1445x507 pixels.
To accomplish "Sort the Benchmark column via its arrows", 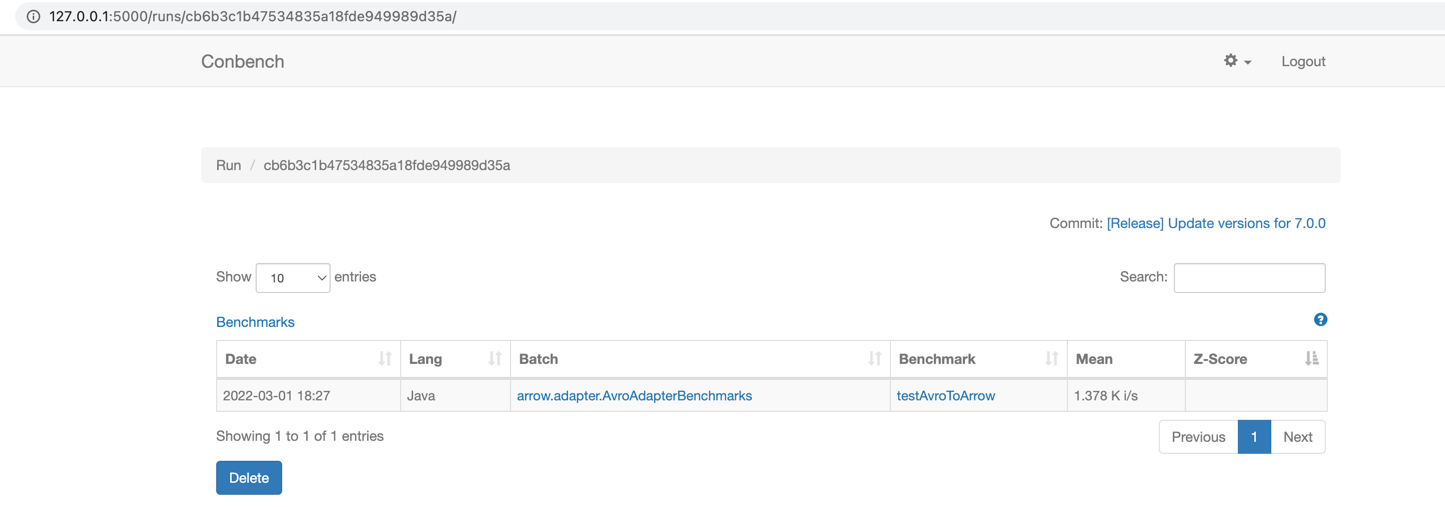I will (1051, 359).
